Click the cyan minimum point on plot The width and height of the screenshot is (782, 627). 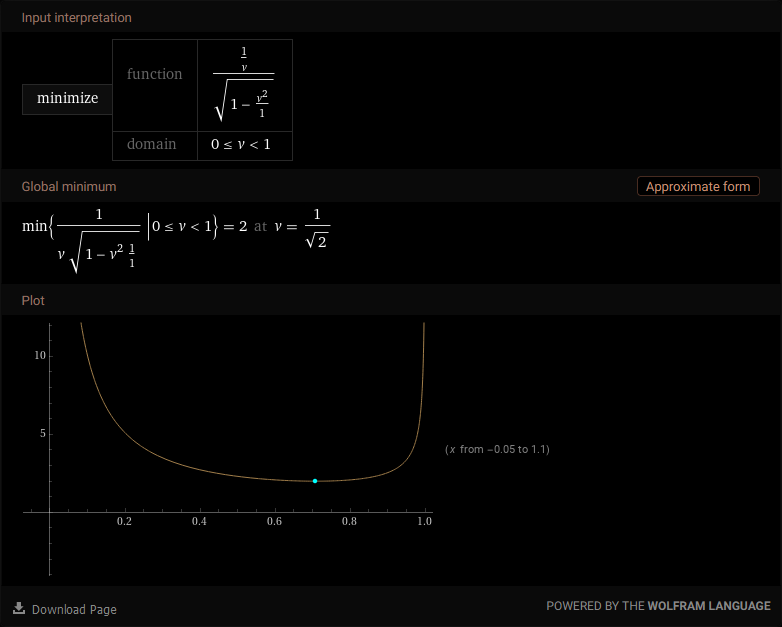coord(315,481)
